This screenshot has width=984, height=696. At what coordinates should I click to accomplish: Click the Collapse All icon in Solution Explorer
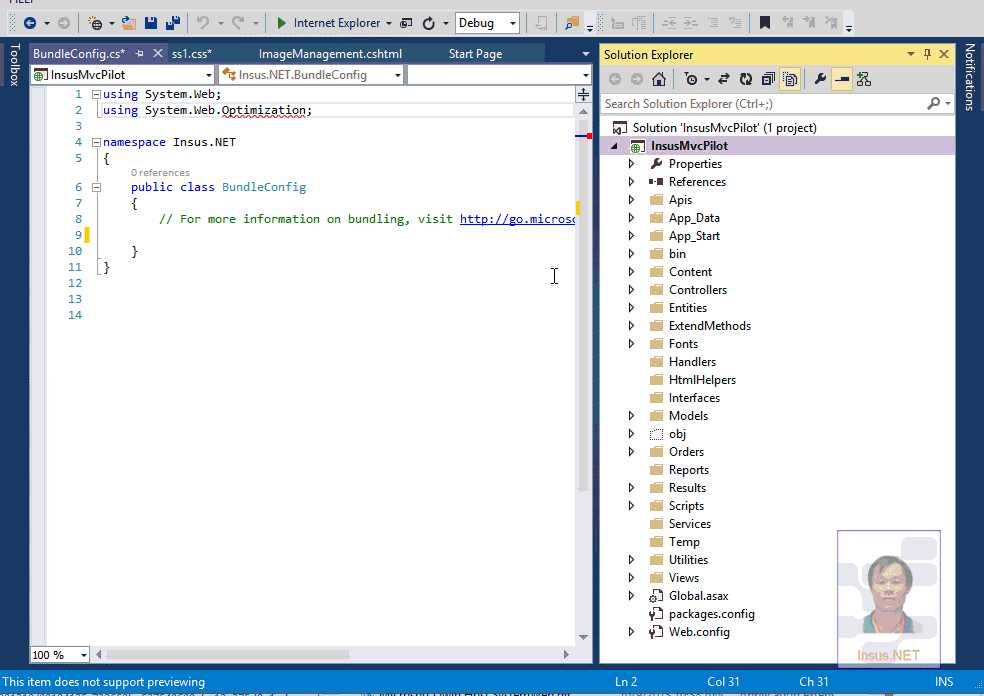point(768,79)
